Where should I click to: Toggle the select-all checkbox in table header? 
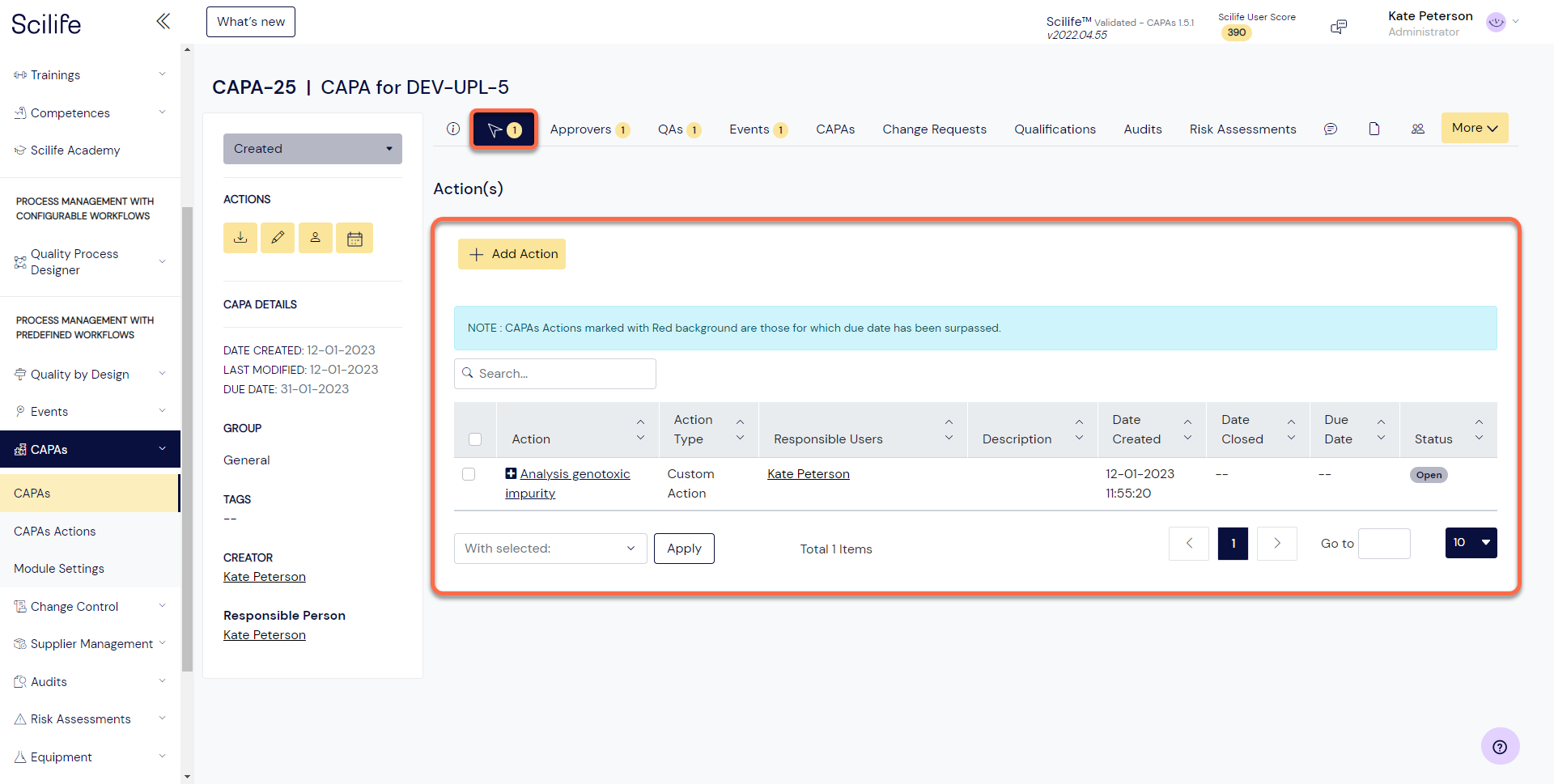coord(475,439)
